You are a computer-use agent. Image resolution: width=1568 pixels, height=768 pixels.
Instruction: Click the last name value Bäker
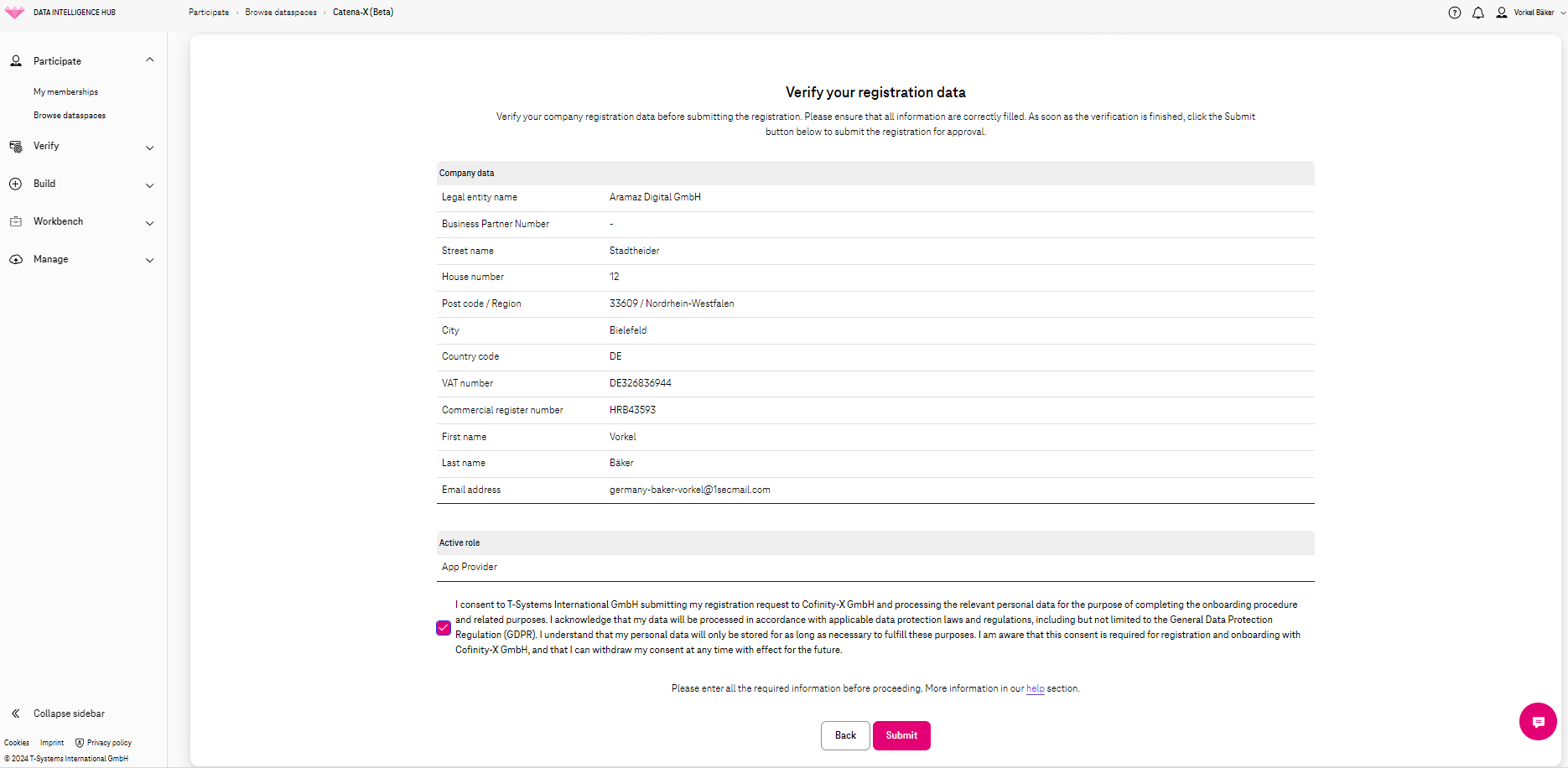click(621, 463)
